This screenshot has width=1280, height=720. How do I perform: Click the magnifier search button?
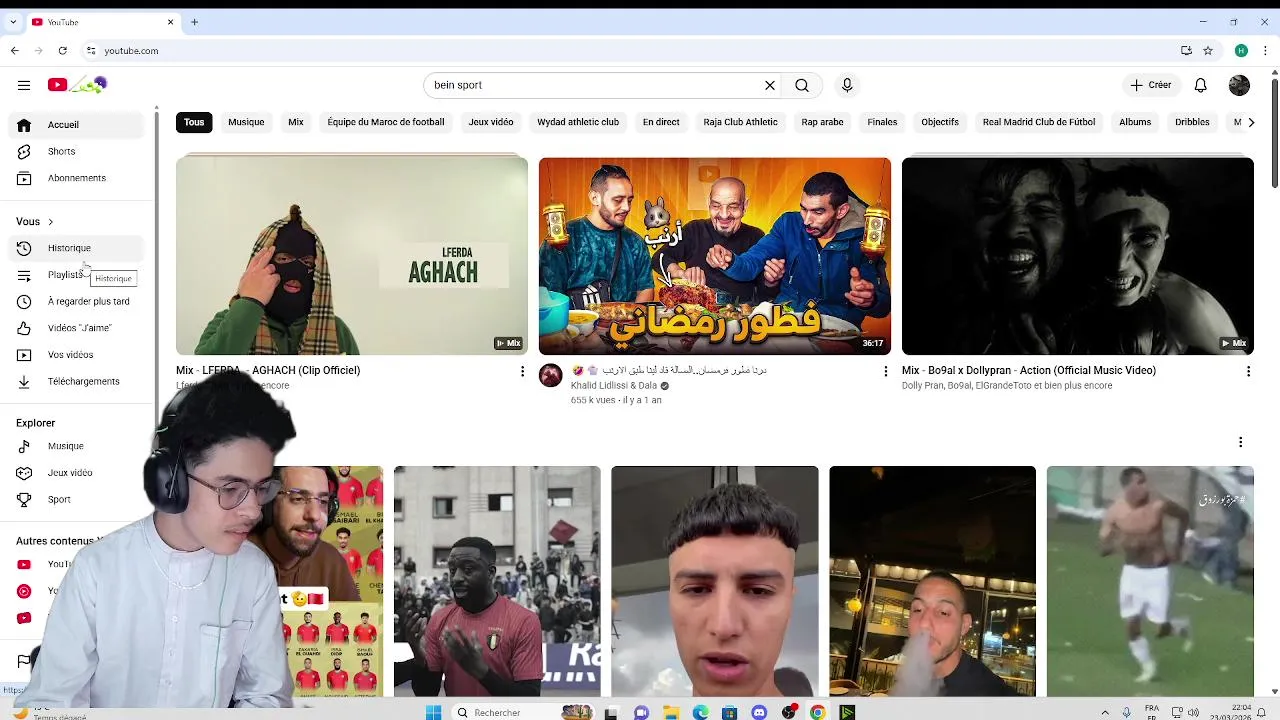(x=802, y=85)
